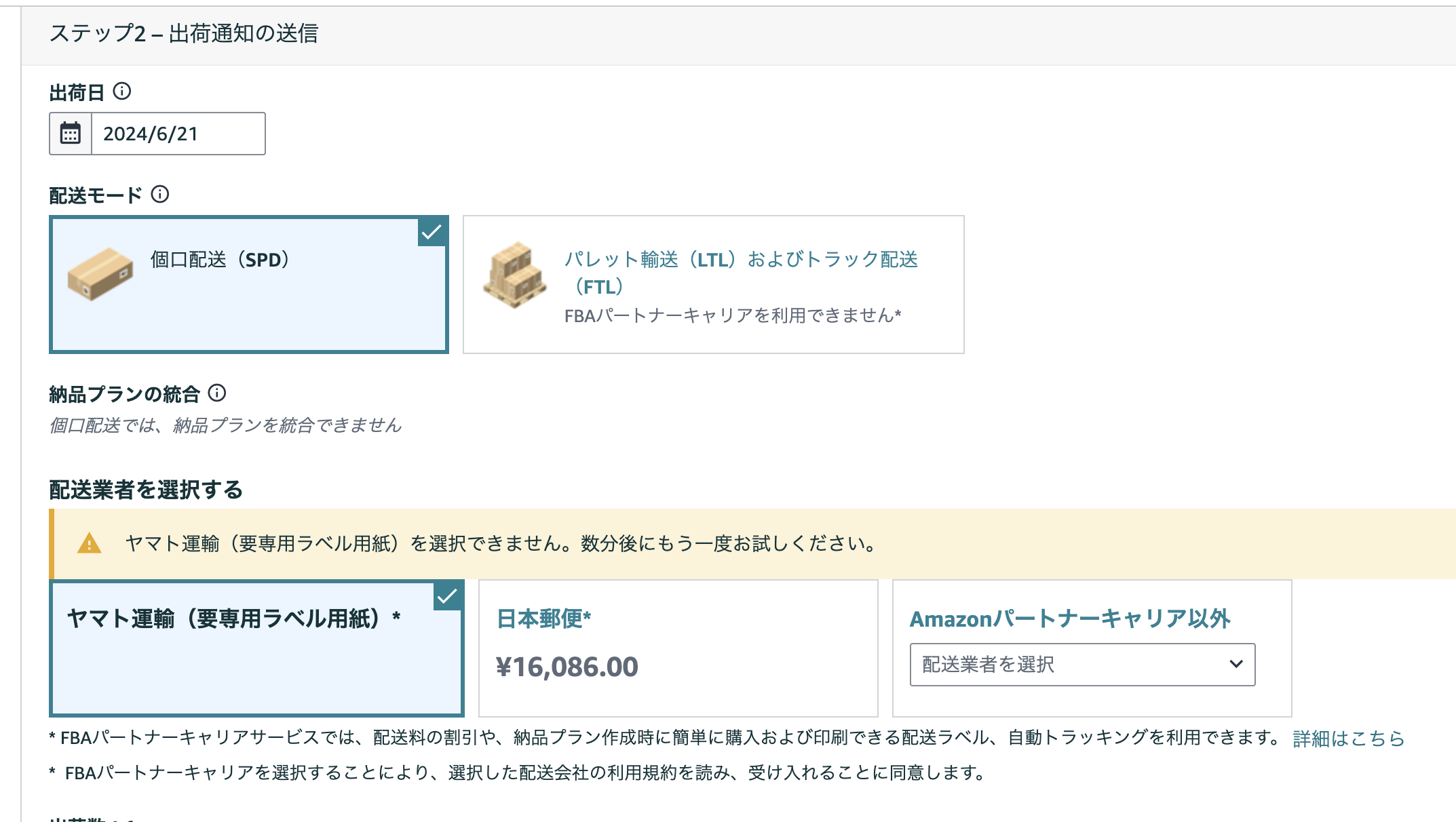Click the ¥16,086.00 price under 日本郵便
Screen dimensions: 1456x822
[567, 667]
